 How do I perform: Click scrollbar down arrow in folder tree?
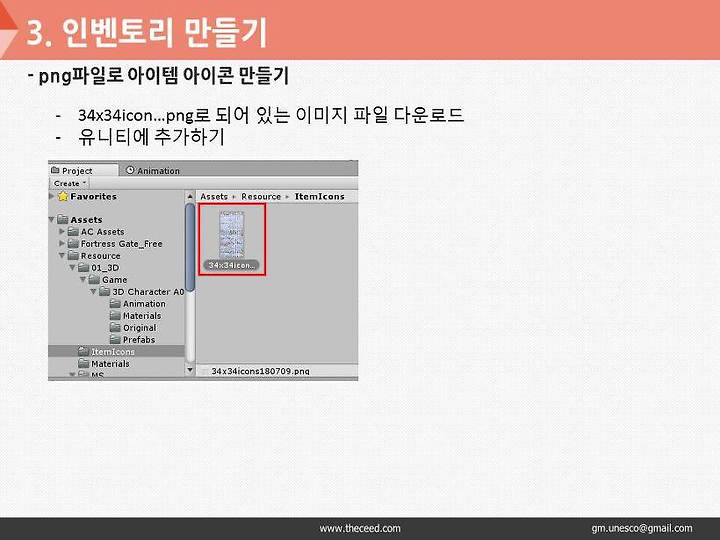(x=190, y=370)
